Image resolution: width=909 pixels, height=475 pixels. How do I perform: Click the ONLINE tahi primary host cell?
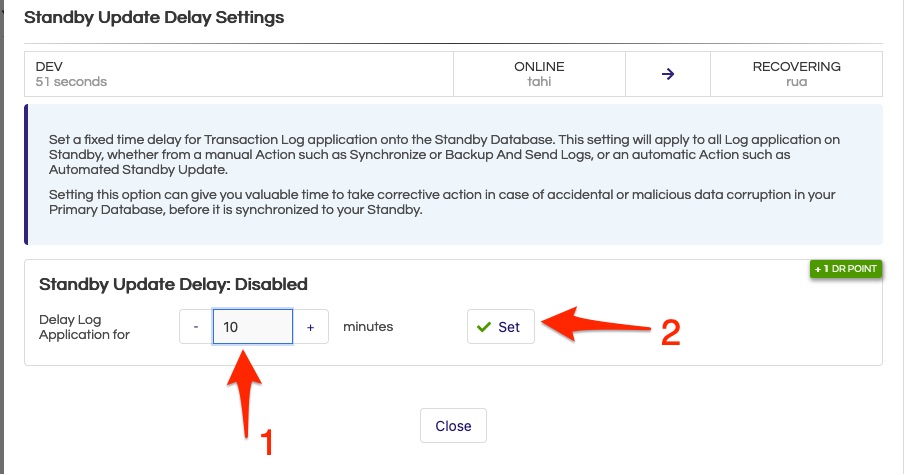pos(539,74)
